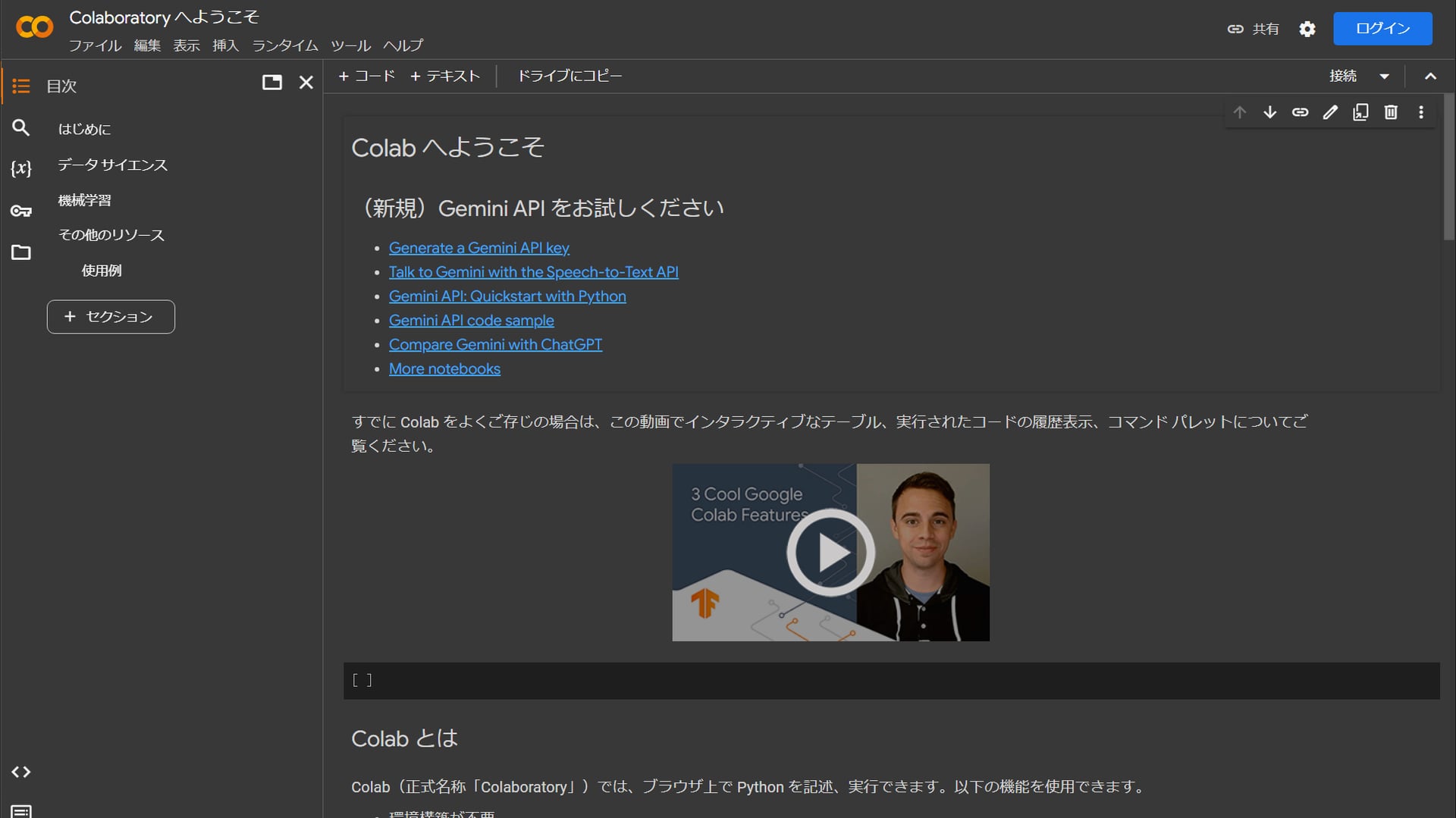The width and height of the screenshot is (1456, 818).
Task: Open the command palette icon at bottom
Action: click(x=21, y=811)
